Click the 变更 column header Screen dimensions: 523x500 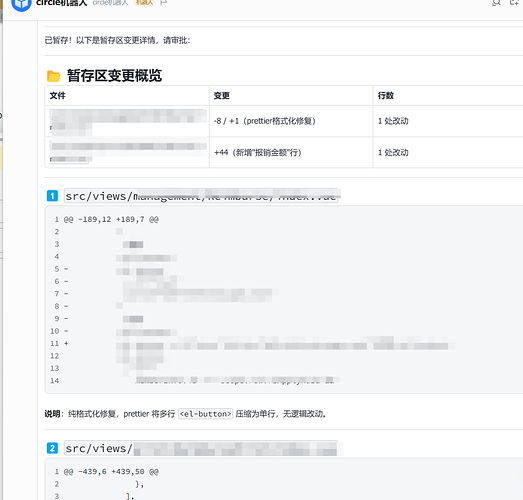221,96
